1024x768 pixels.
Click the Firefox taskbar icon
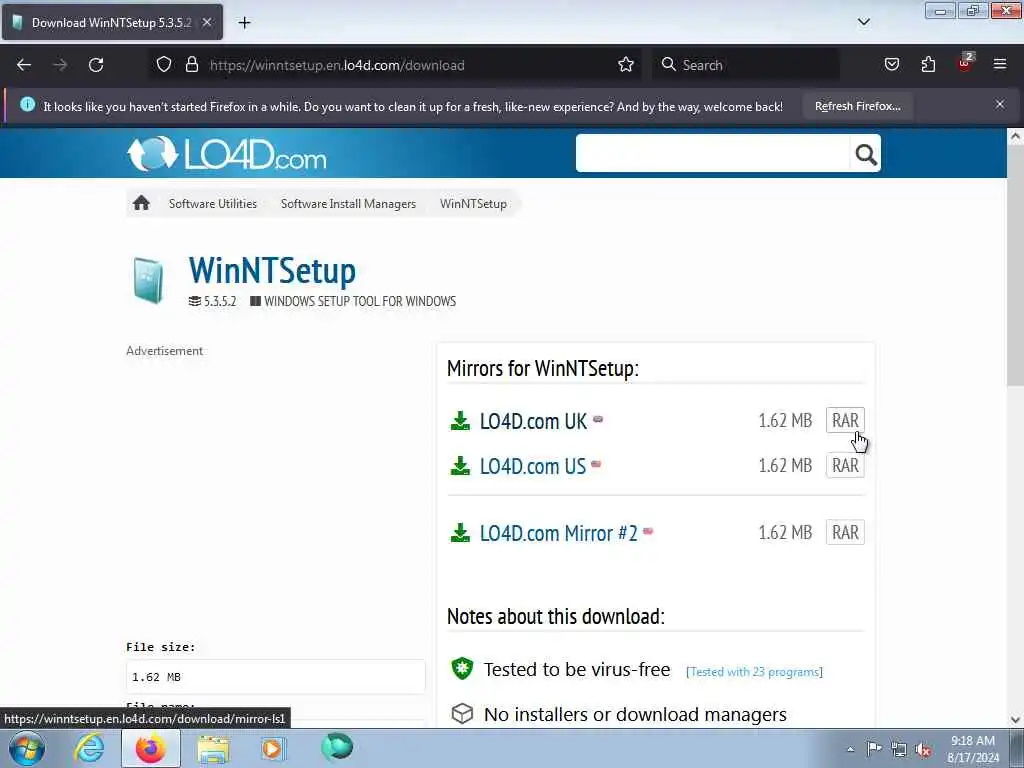pos(151,748)
